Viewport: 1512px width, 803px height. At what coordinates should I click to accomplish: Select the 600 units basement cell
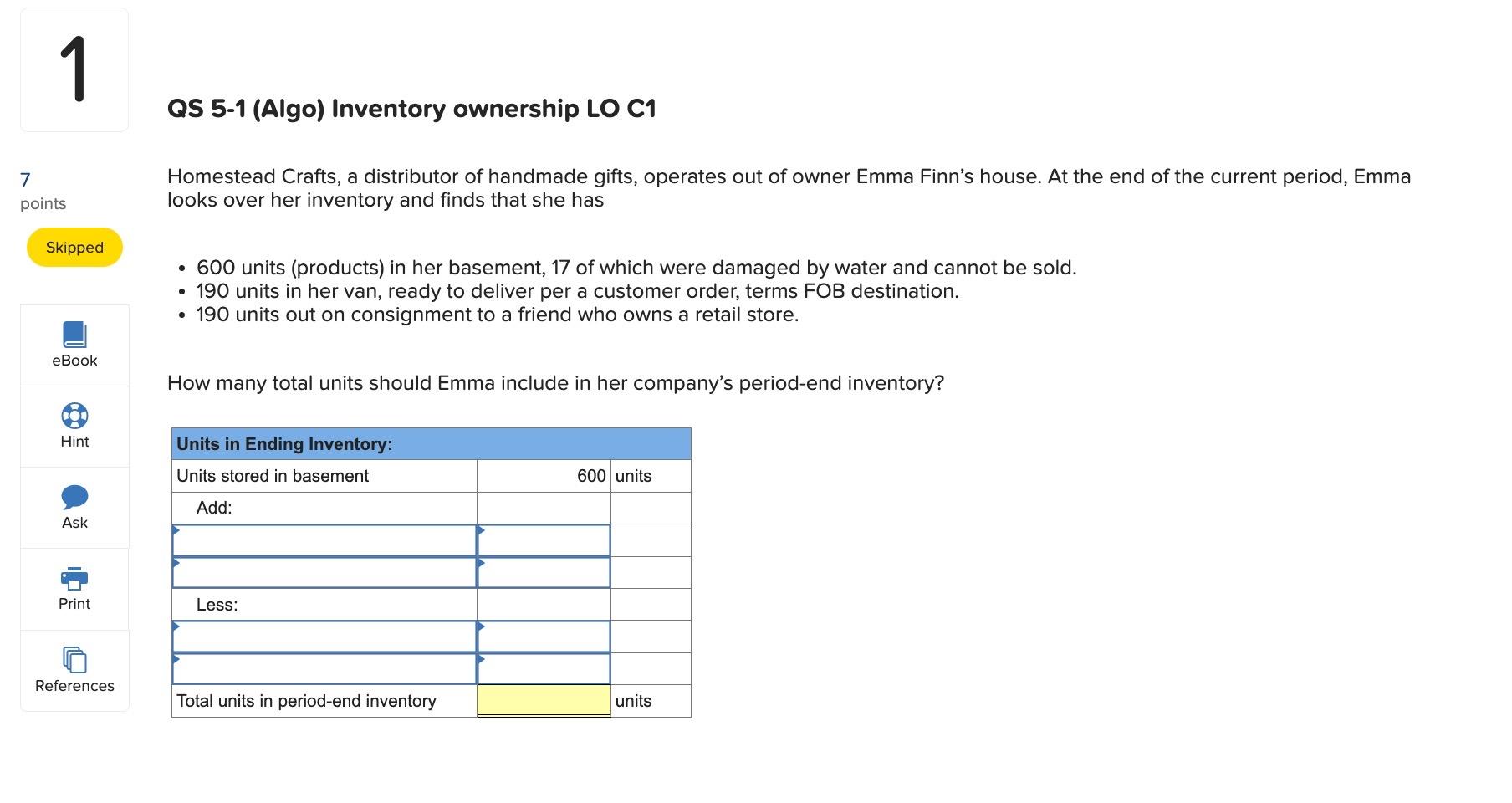[543, 475]
